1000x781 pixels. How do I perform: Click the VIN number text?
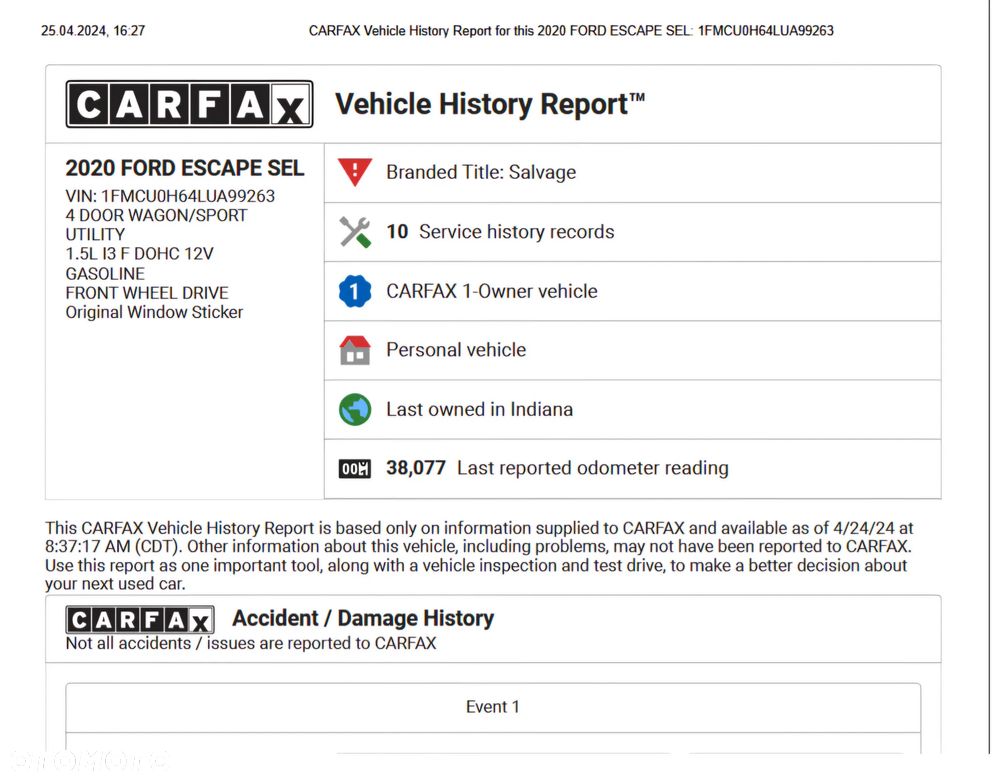(x=170, y=196)
